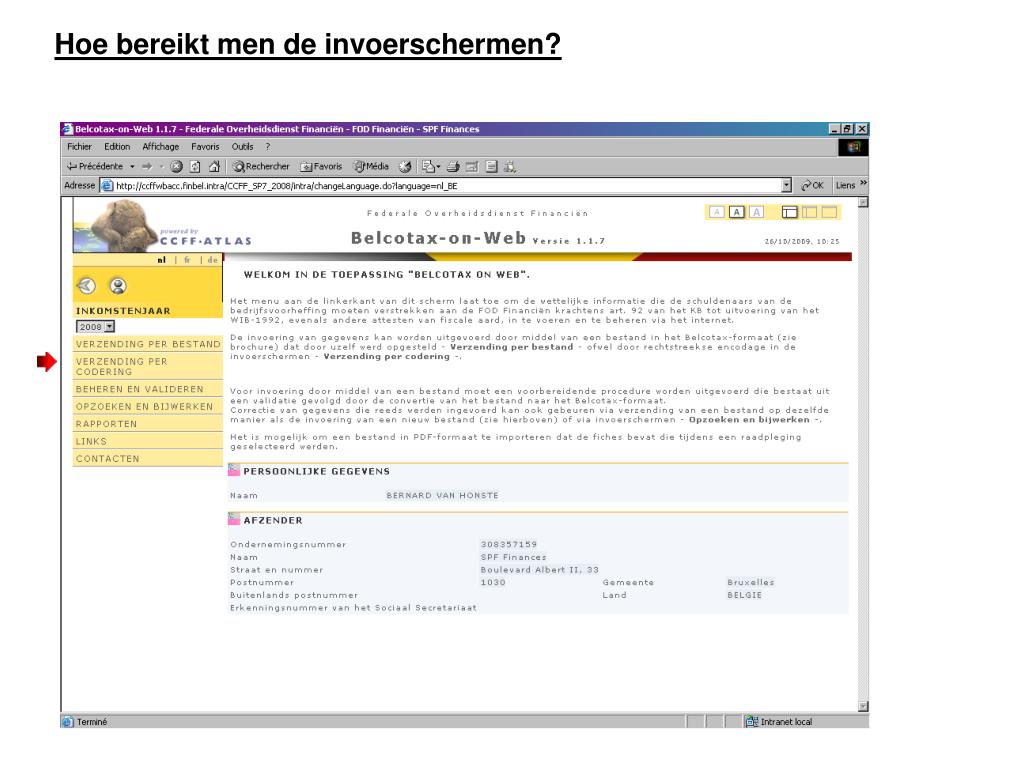The width and height of the screenshot is (1024, 768).
Task: Choose the third page layout icon
Action: pyautogui.click(x=829, y=212)
